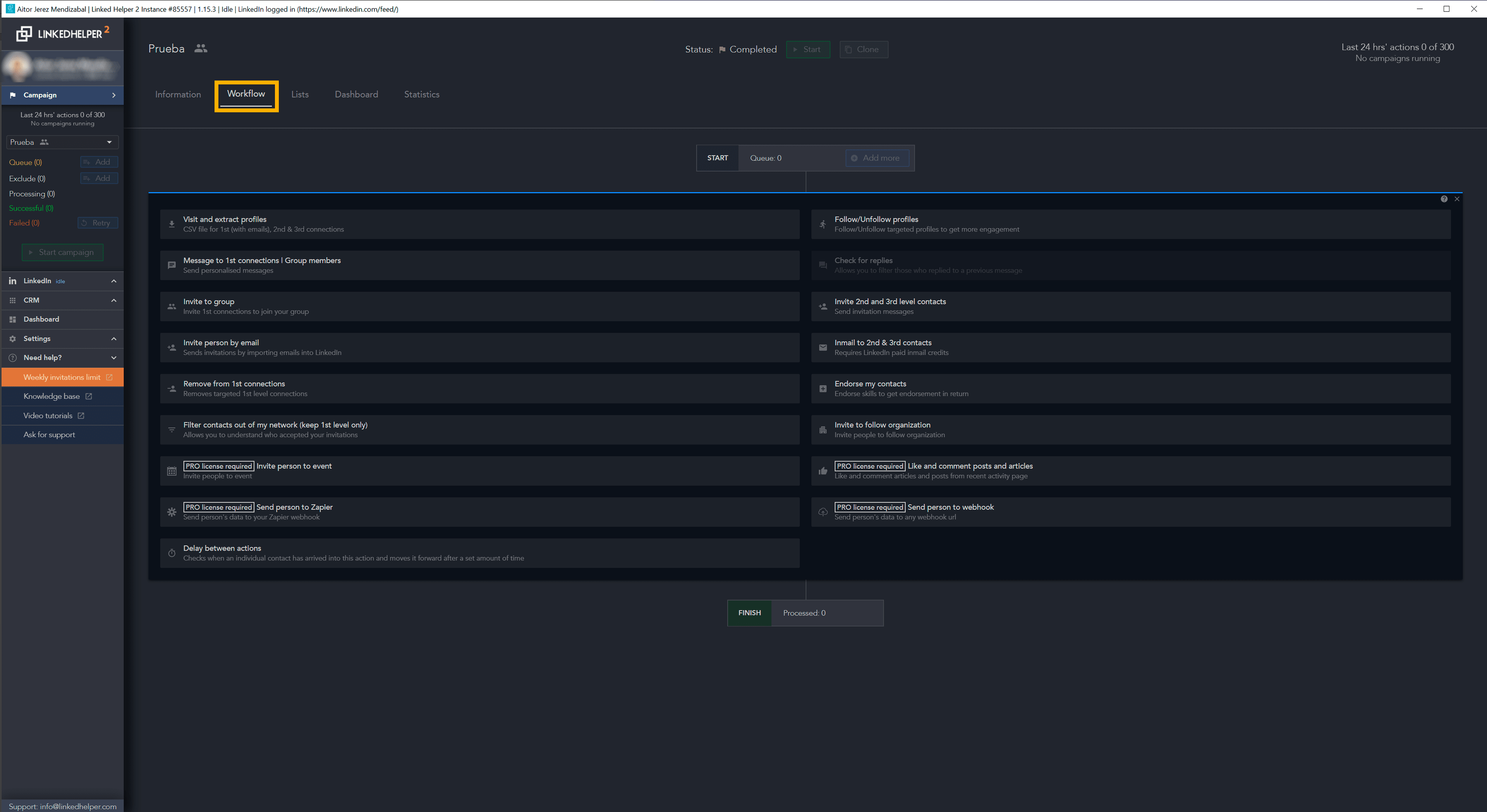Open the Processing (0) list
The image size is (1487, 812).
[32, 194]
